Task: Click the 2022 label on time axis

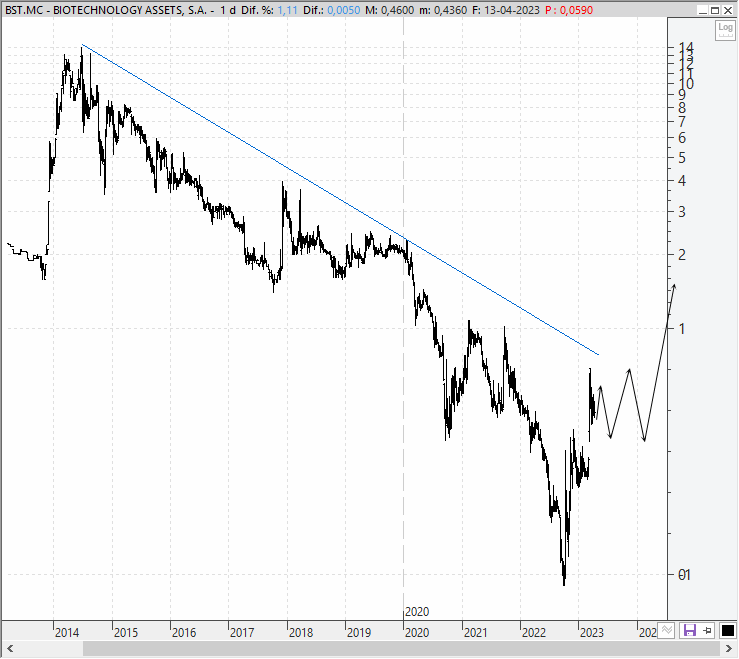Action: [534, 633]
